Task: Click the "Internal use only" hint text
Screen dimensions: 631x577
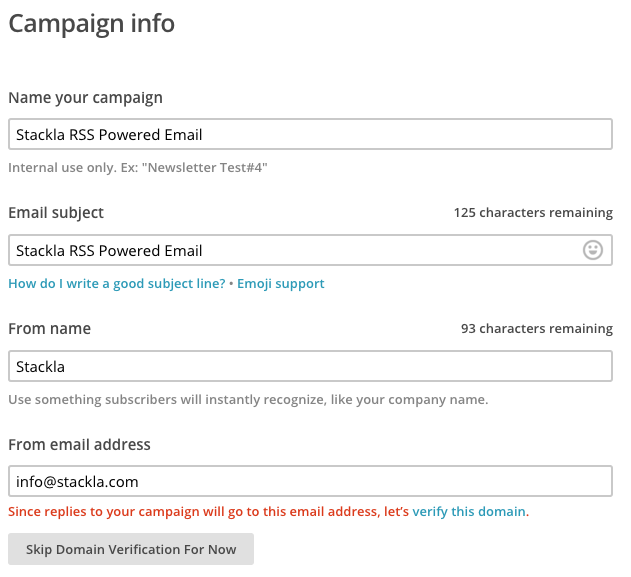Action: coord(138,168)
